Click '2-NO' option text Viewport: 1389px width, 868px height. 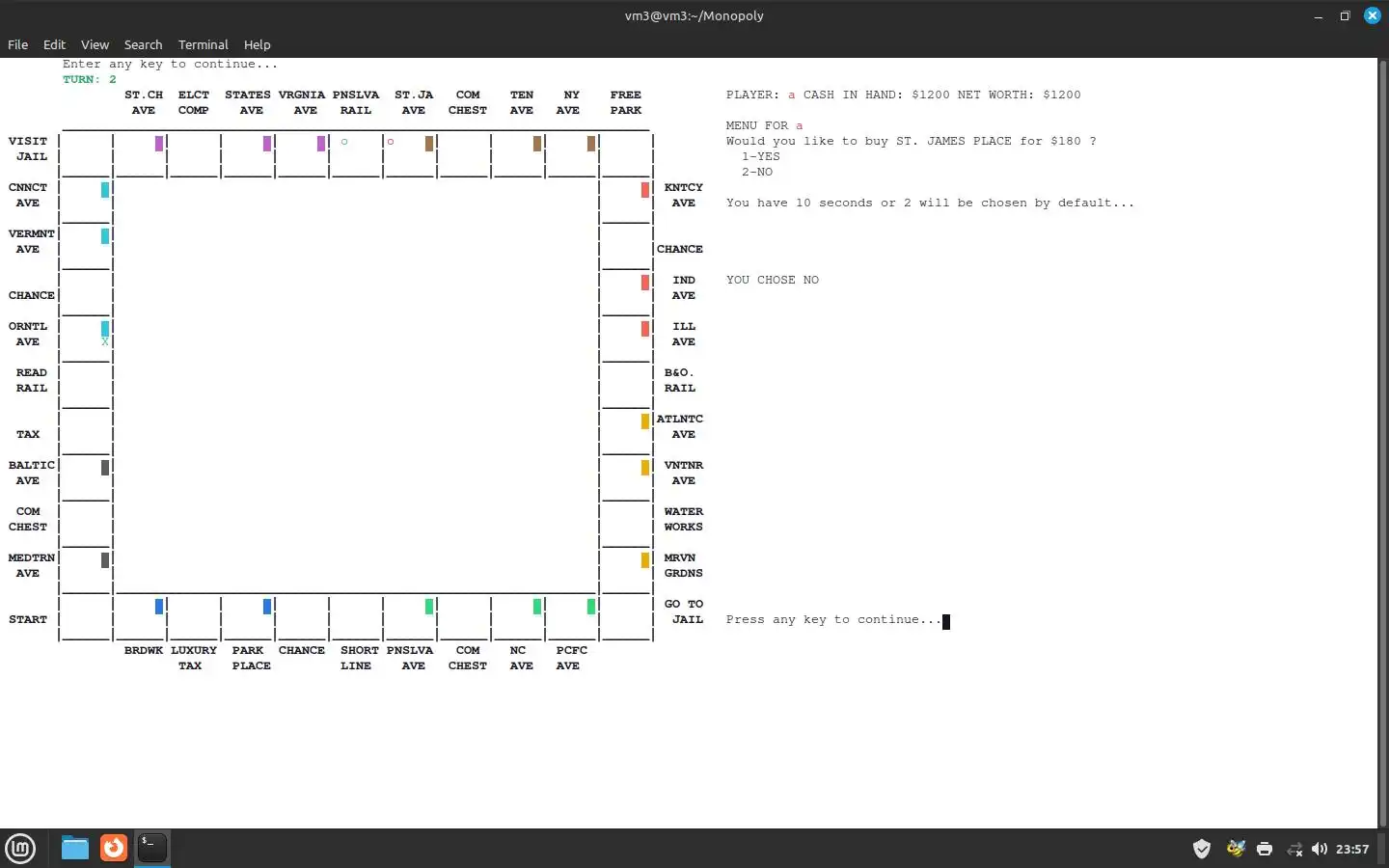757,172
